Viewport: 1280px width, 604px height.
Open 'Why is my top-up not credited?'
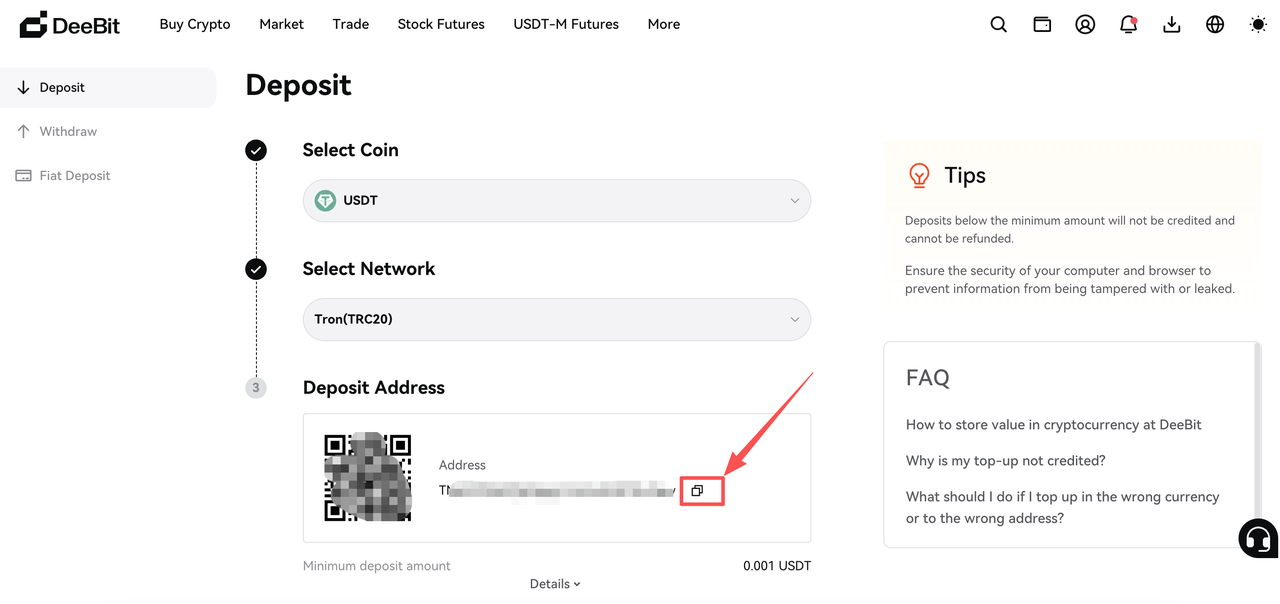point(1005,460)
